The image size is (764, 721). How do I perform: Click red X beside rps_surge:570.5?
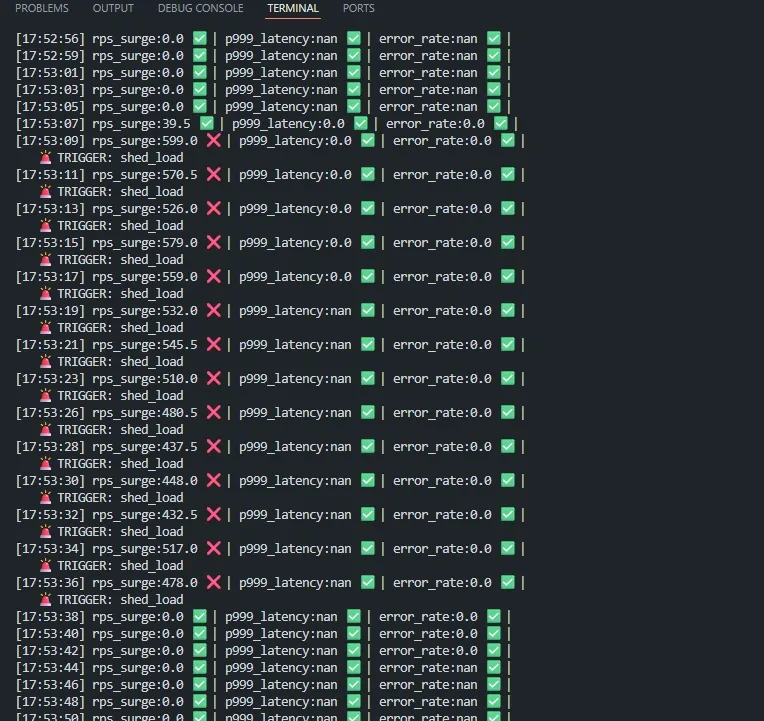click(213, 175)
